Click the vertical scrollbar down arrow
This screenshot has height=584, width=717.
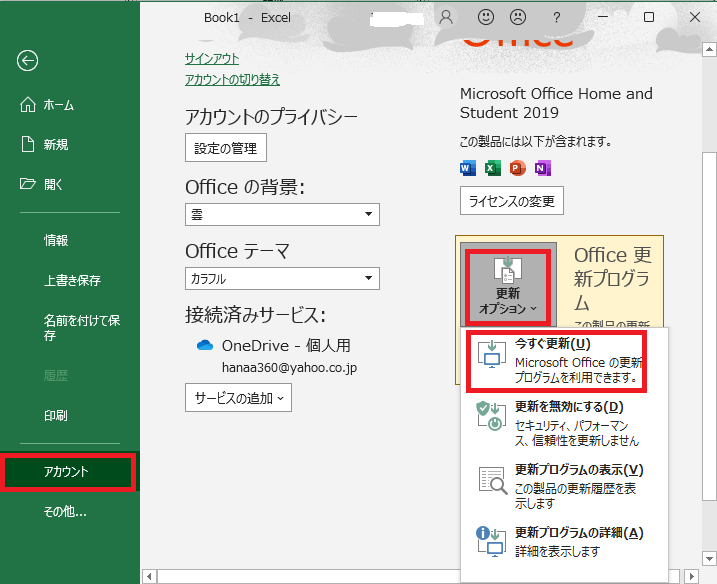(x=709, y=558)
